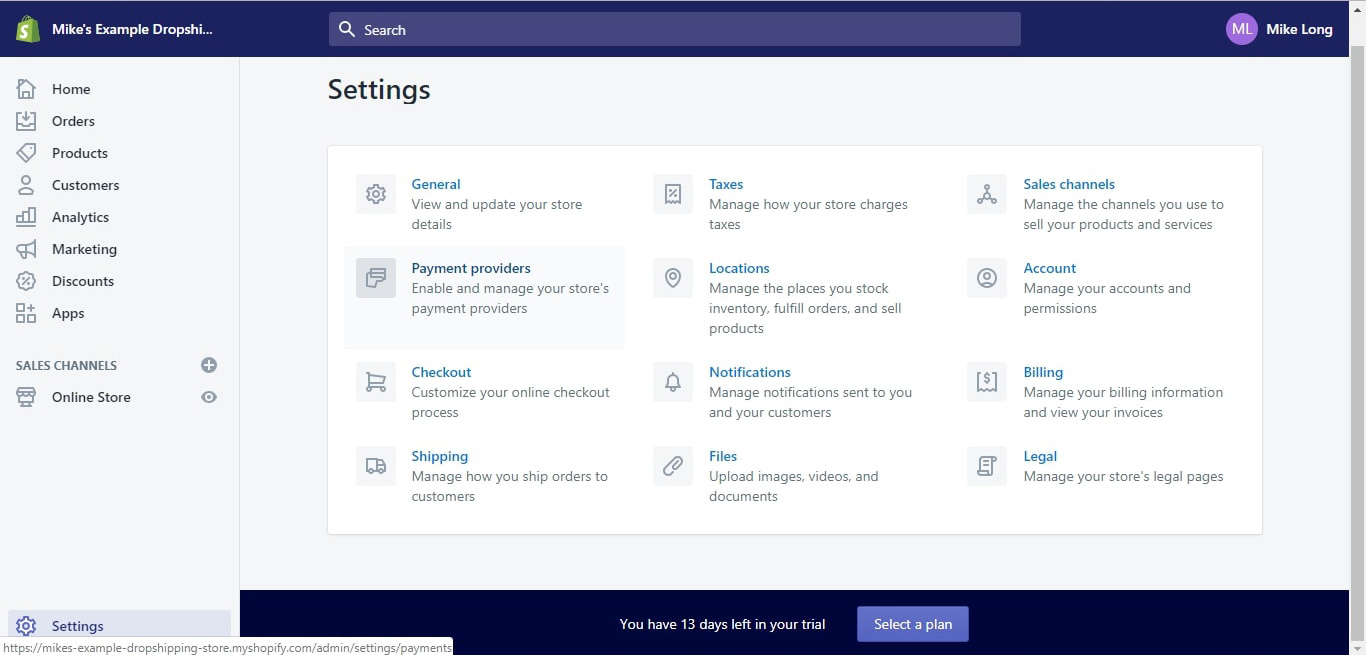Click the Locations pin icon
Image resolution: width=1366 pixels, height=655 pixels.
[673, 278]
